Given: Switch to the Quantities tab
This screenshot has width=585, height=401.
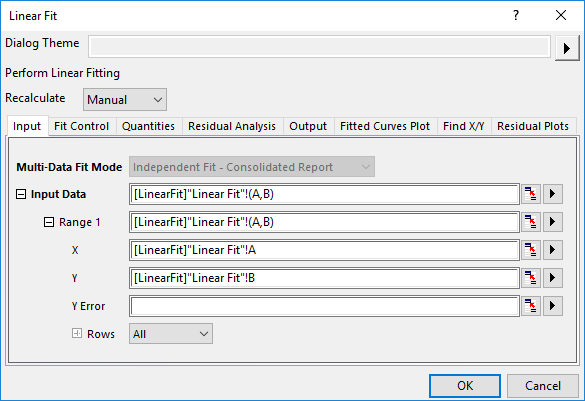Looking at the screenshot, I should 148,126.
